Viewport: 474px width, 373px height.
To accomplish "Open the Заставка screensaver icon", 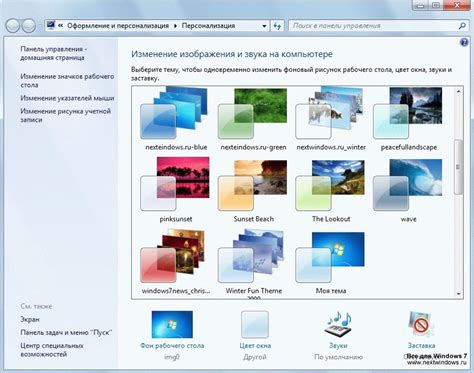I will [421, 324].
